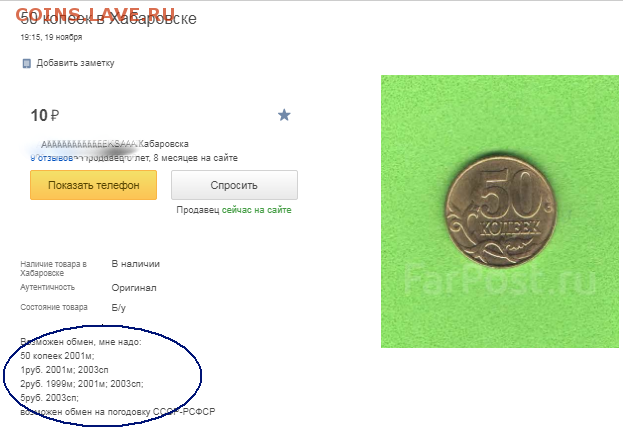Open the seller's отзывов reviews link

click(x=52, y=158)
